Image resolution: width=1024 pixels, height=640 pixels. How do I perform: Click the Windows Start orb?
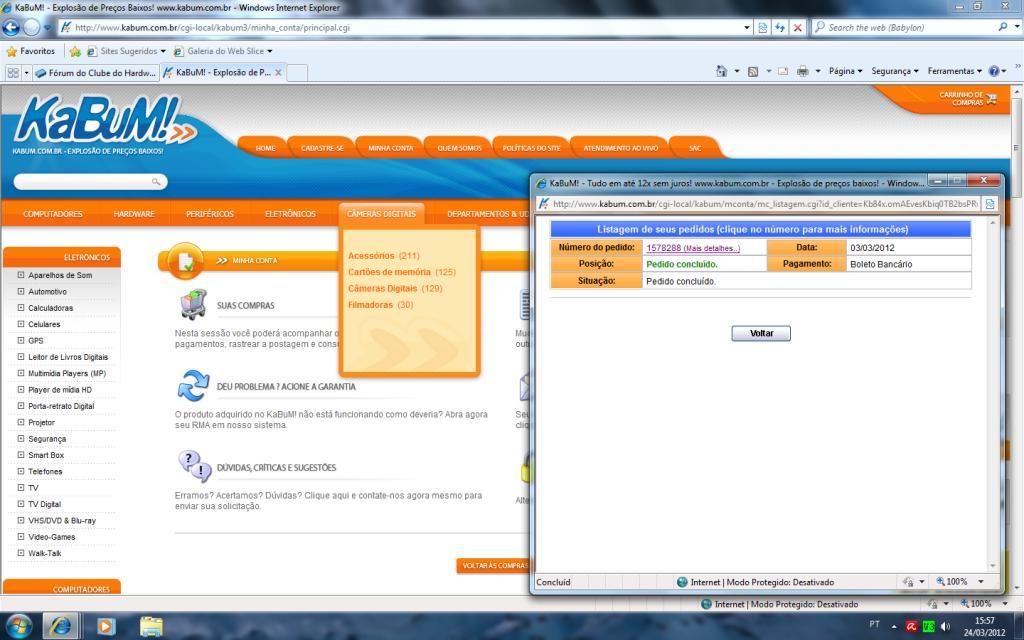point(17,626)
